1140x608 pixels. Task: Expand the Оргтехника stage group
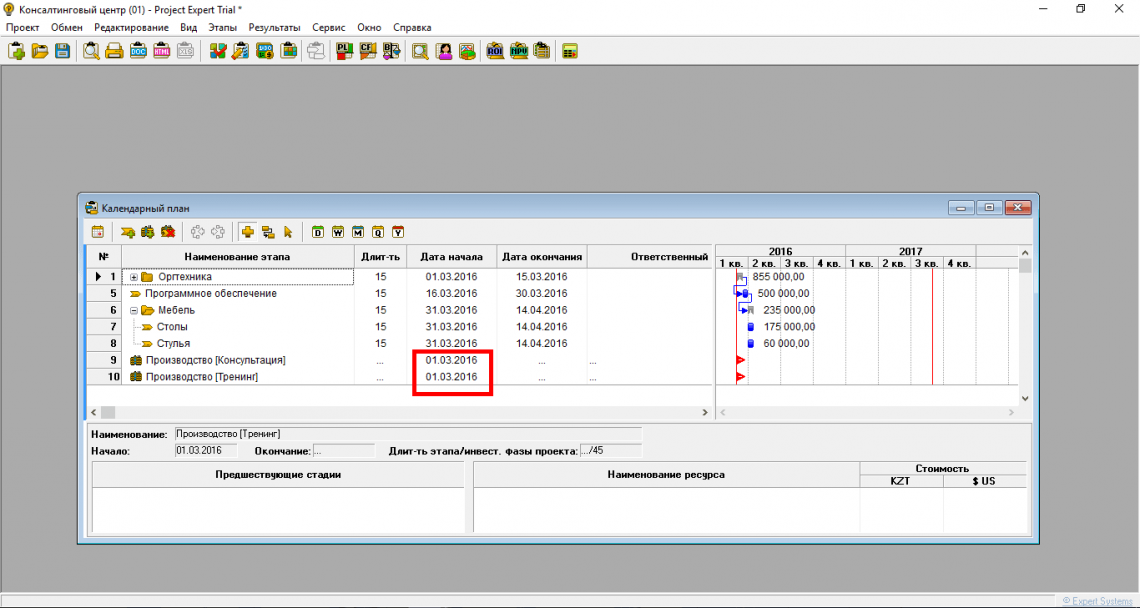coord(134,277)
